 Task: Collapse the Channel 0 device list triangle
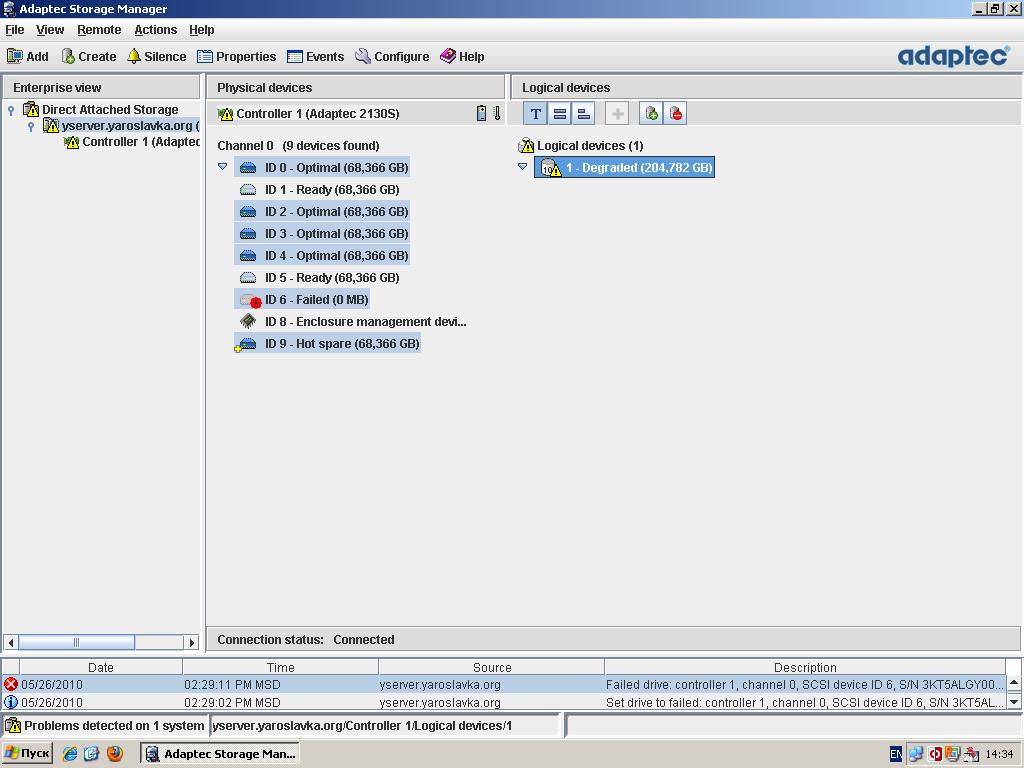222,167
